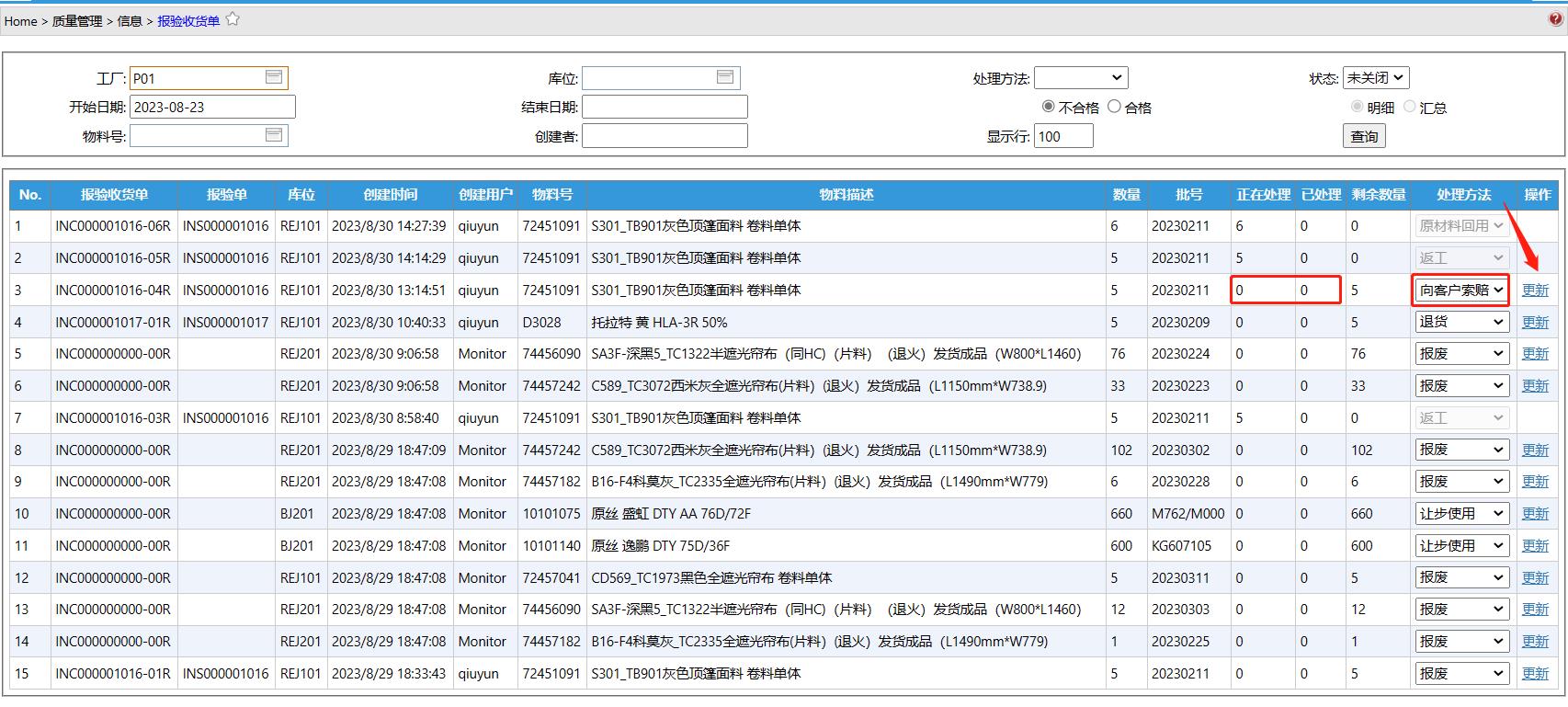Select the 不合格 radio button
This screenshot has width=1568, height=707.
(x=1048, y=107)
